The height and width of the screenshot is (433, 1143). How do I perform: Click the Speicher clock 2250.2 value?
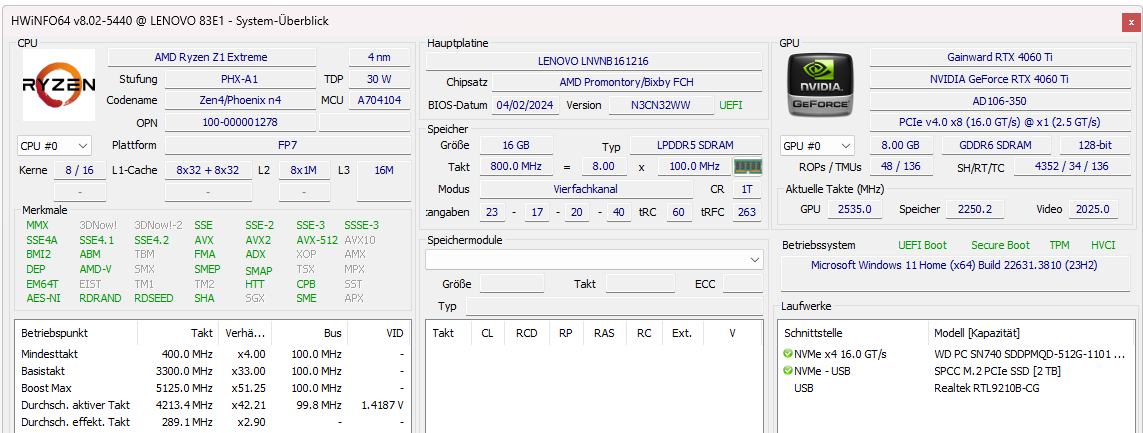tap(975, 209)
